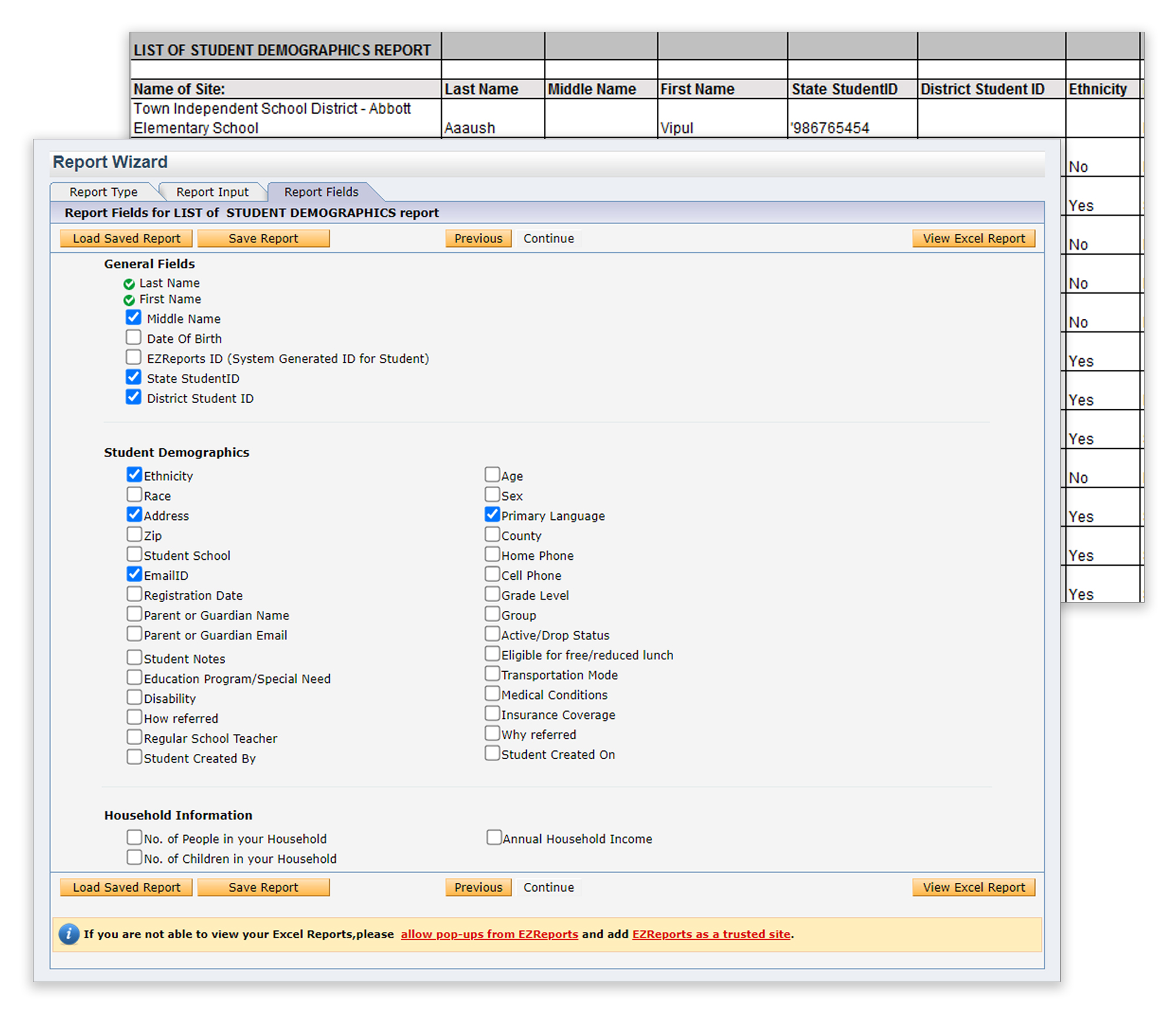Select the Report Fields tab

click(x=321, y=192)
